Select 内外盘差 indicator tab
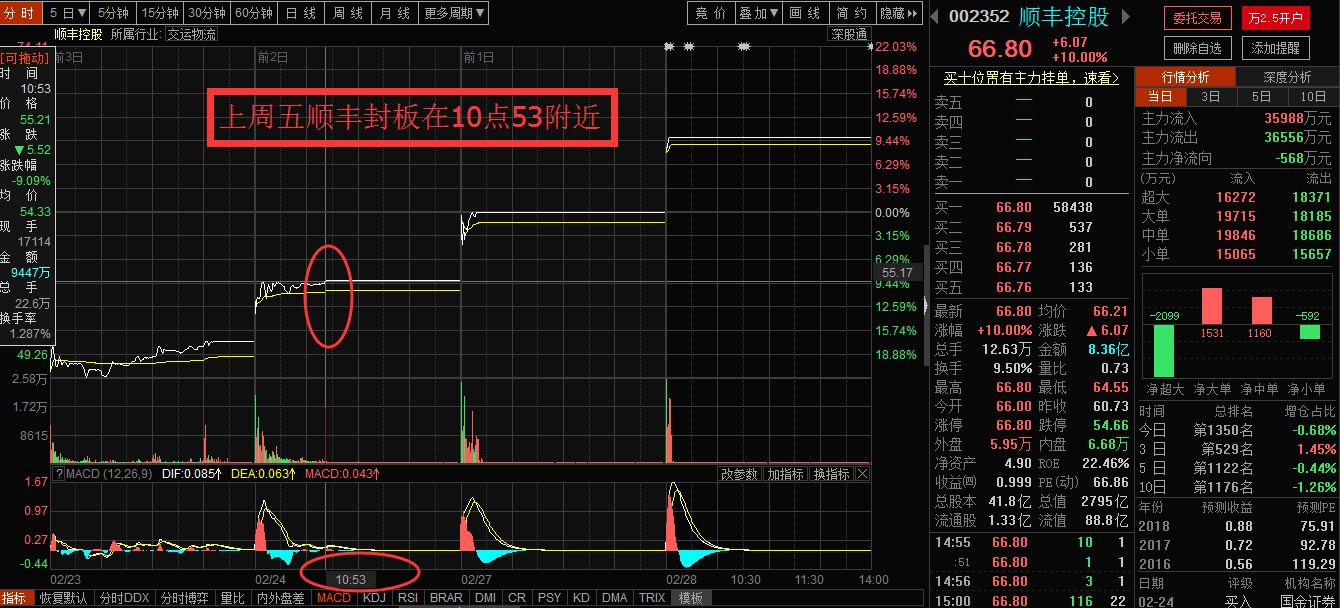1340x608 pixels. [281, 598]
